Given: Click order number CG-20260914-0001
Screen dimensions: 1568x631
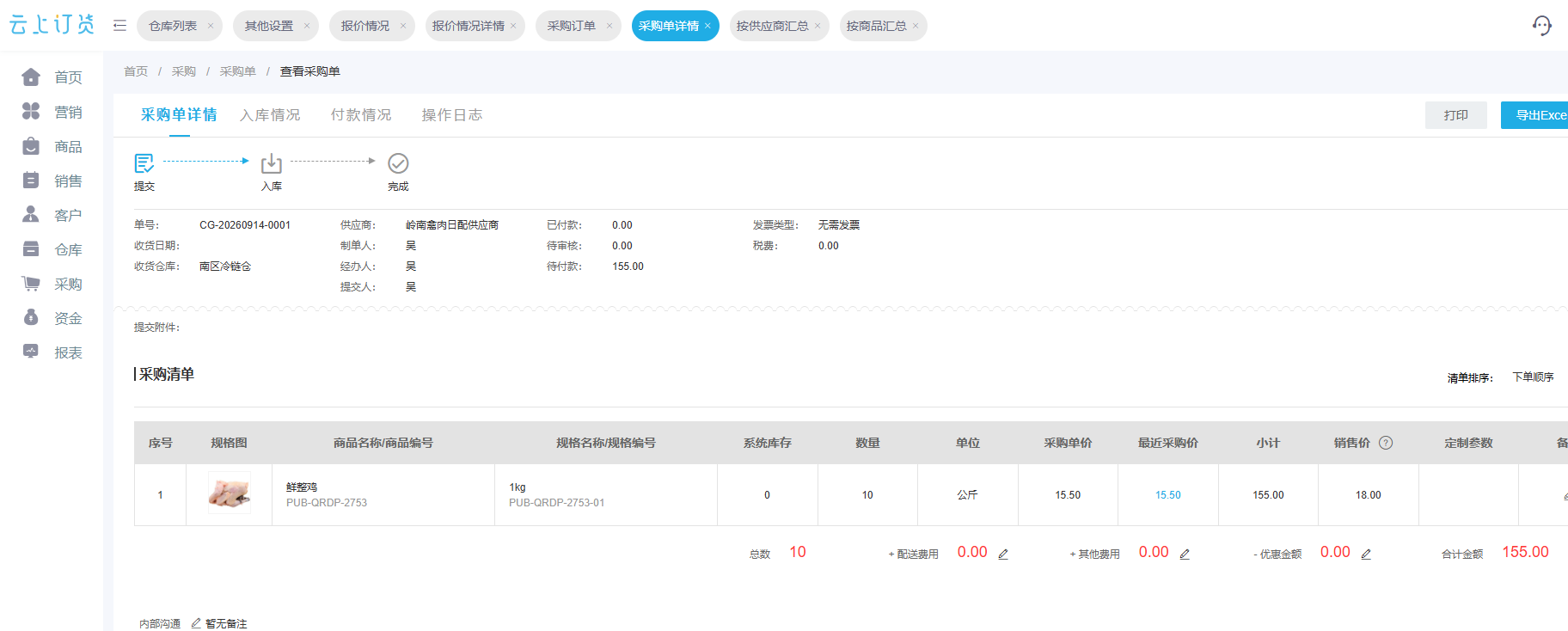Looking at the screenshot, I should pyautogui.click(x=245, y=225).
